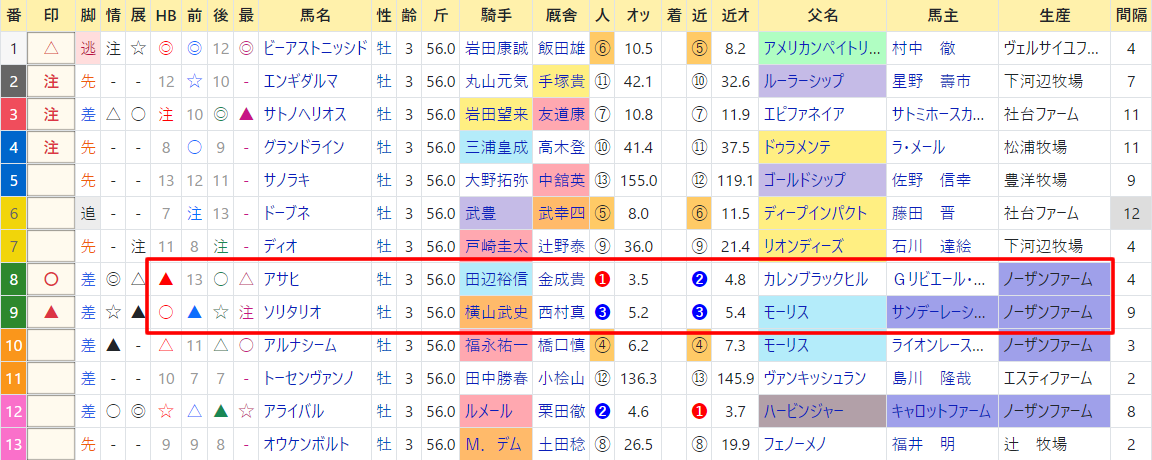This screenshot has height=460, width=1152.
Task: Open jockey link 武豊
Action: pyautogui.click(x=480, y=213)
